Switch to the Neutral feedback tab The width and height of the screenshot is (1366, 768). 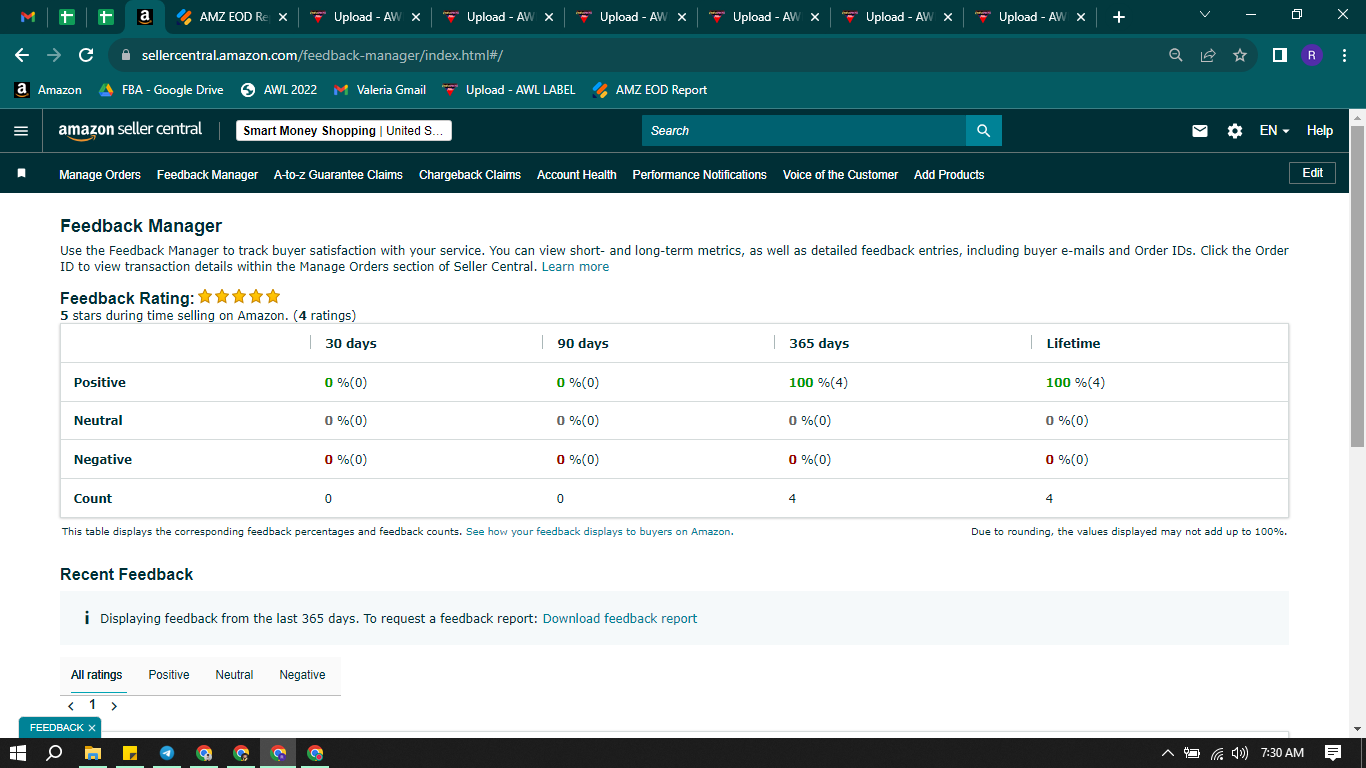tap(234, 675)
